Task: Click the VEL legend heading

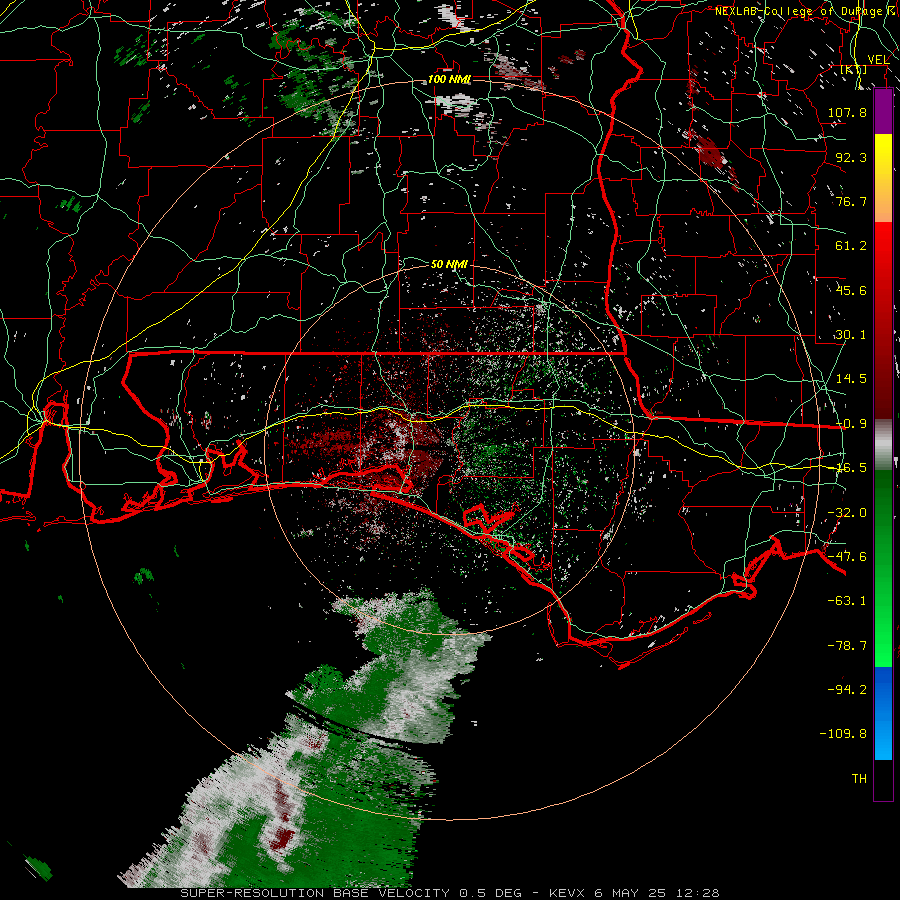Action: pyautogui.click(x=878, y=59)
